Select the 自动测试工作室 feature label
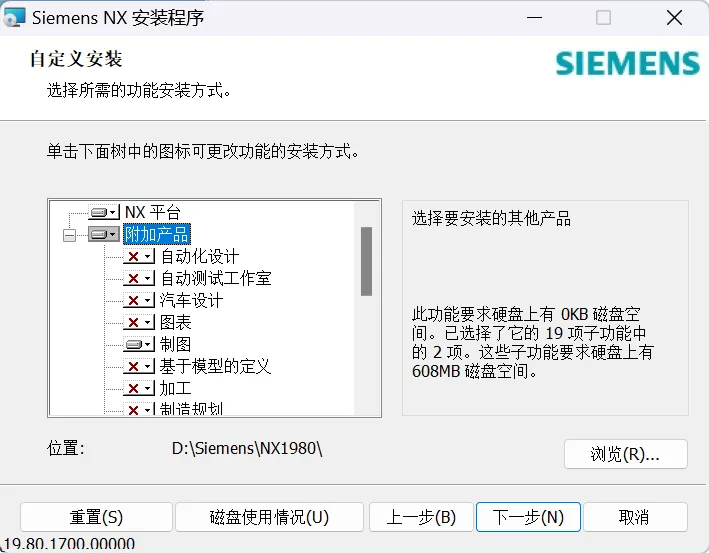 click(216, 278)
